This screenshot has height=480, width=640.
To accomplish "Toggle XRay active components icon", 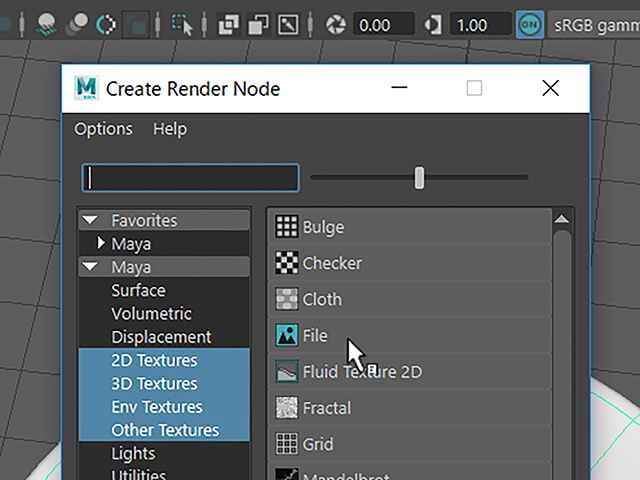I will pyautogui.click(x=258, y=24).
